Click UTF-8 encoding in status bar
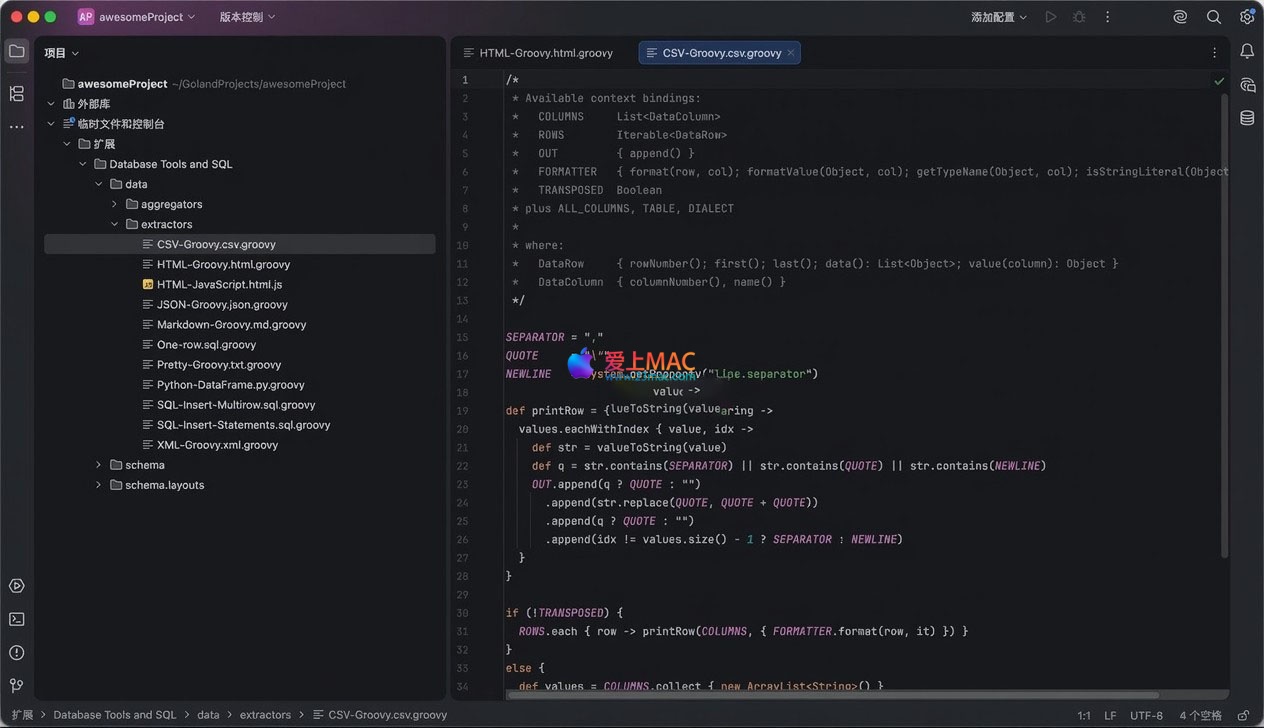The width and height of the screenshot is (1264, 728). [x=1146, y=715]
